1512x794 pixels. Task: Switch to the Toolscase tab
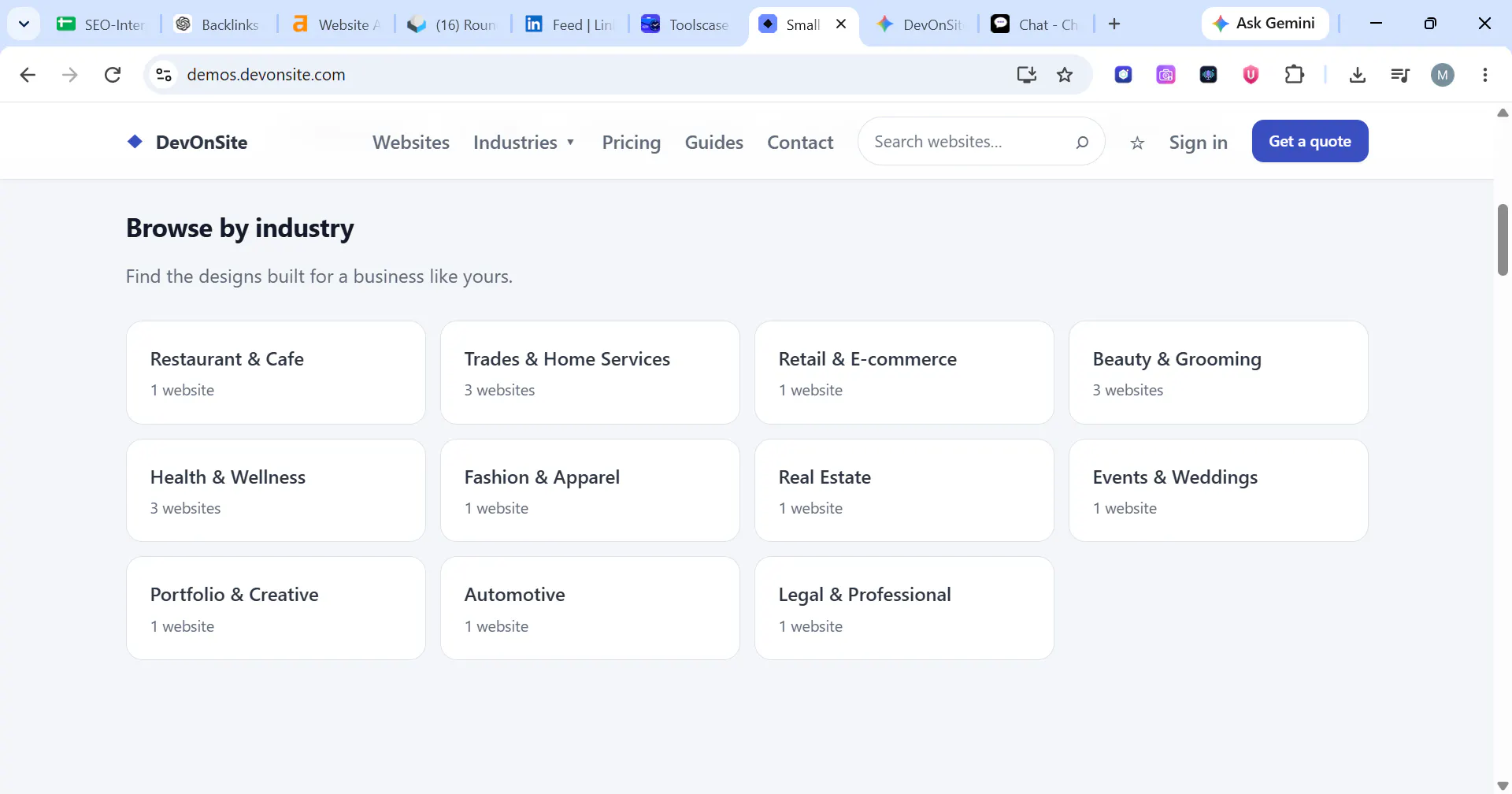(686, 24)
